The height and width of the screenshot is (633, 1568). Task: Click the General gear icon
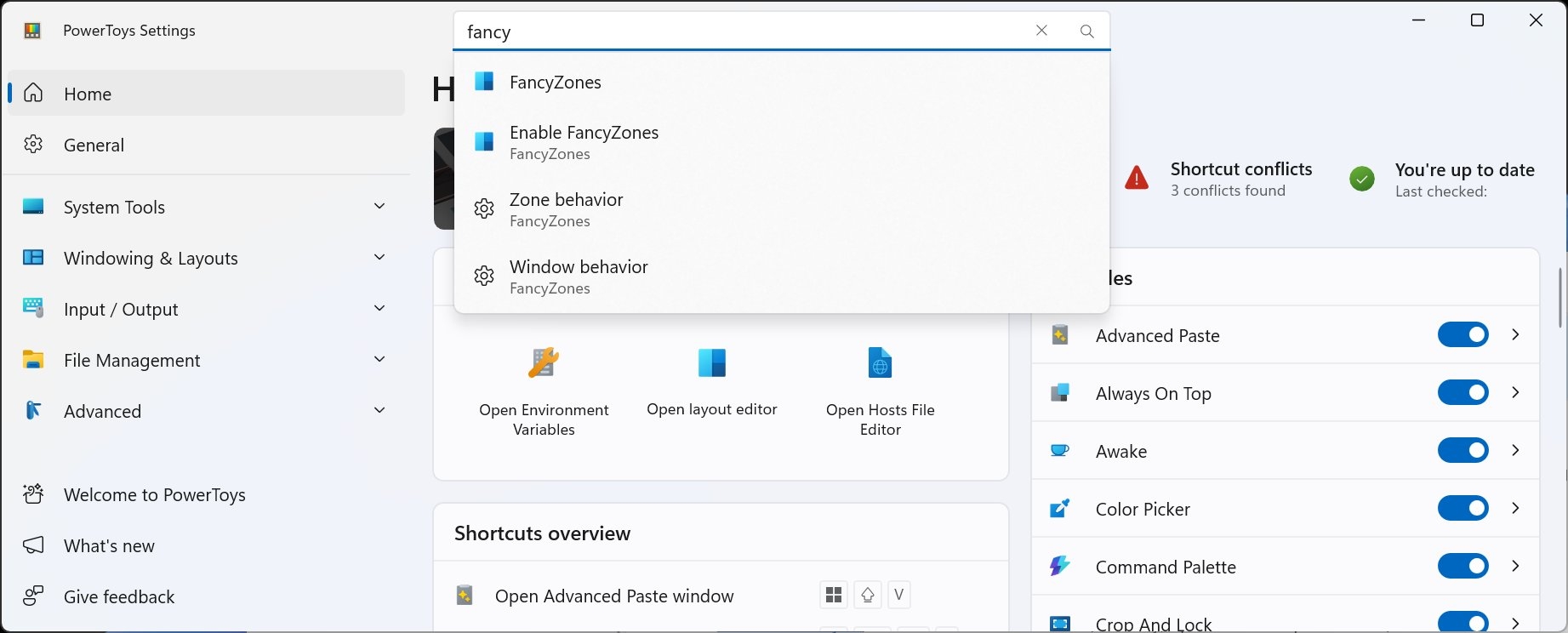point(33,144)
